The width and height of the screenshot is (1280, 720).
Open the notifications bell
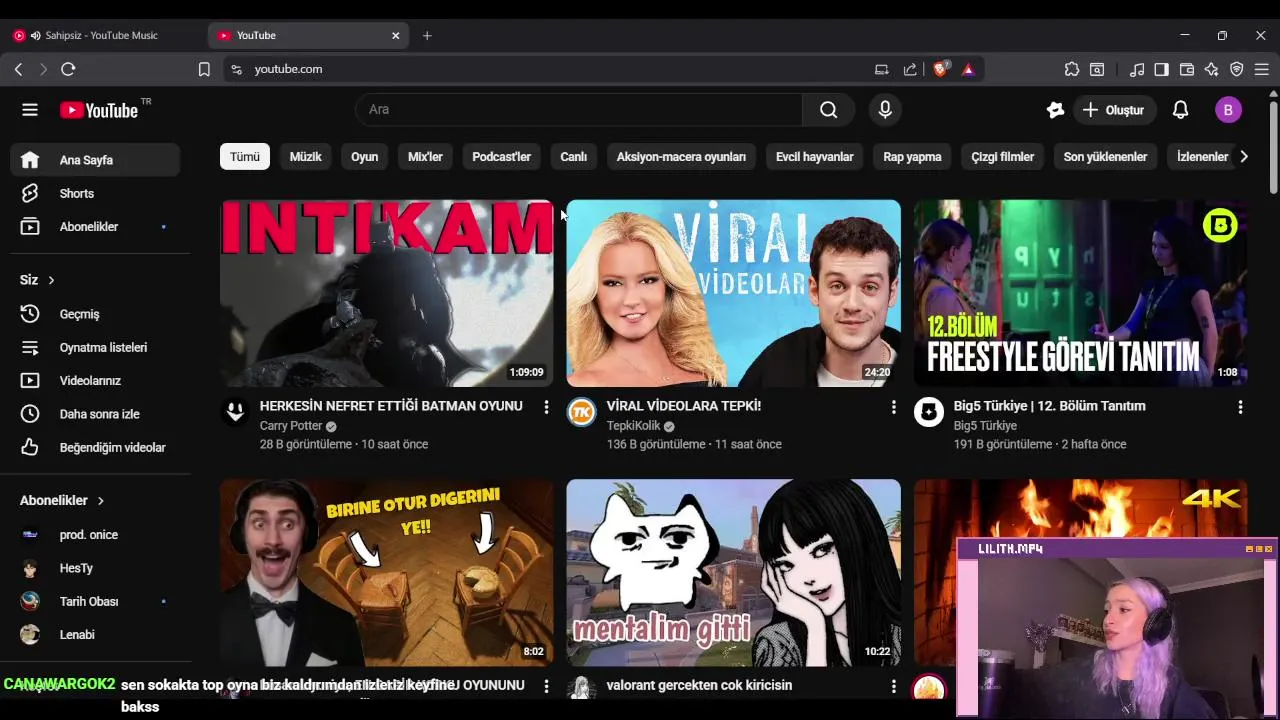pos(1180,110)
